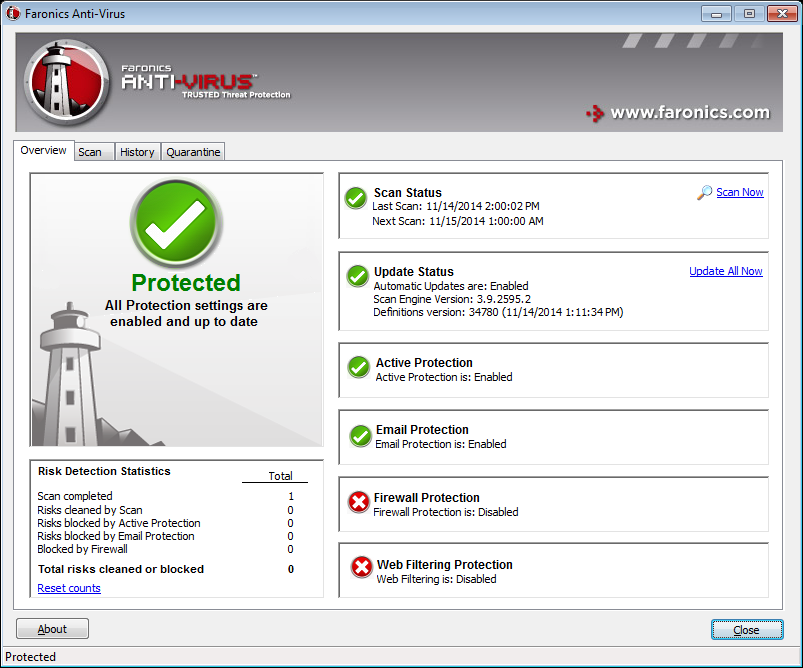Click the Update Status green check icon
Viewport: 803px width, 668px height.
pos(356,276)
